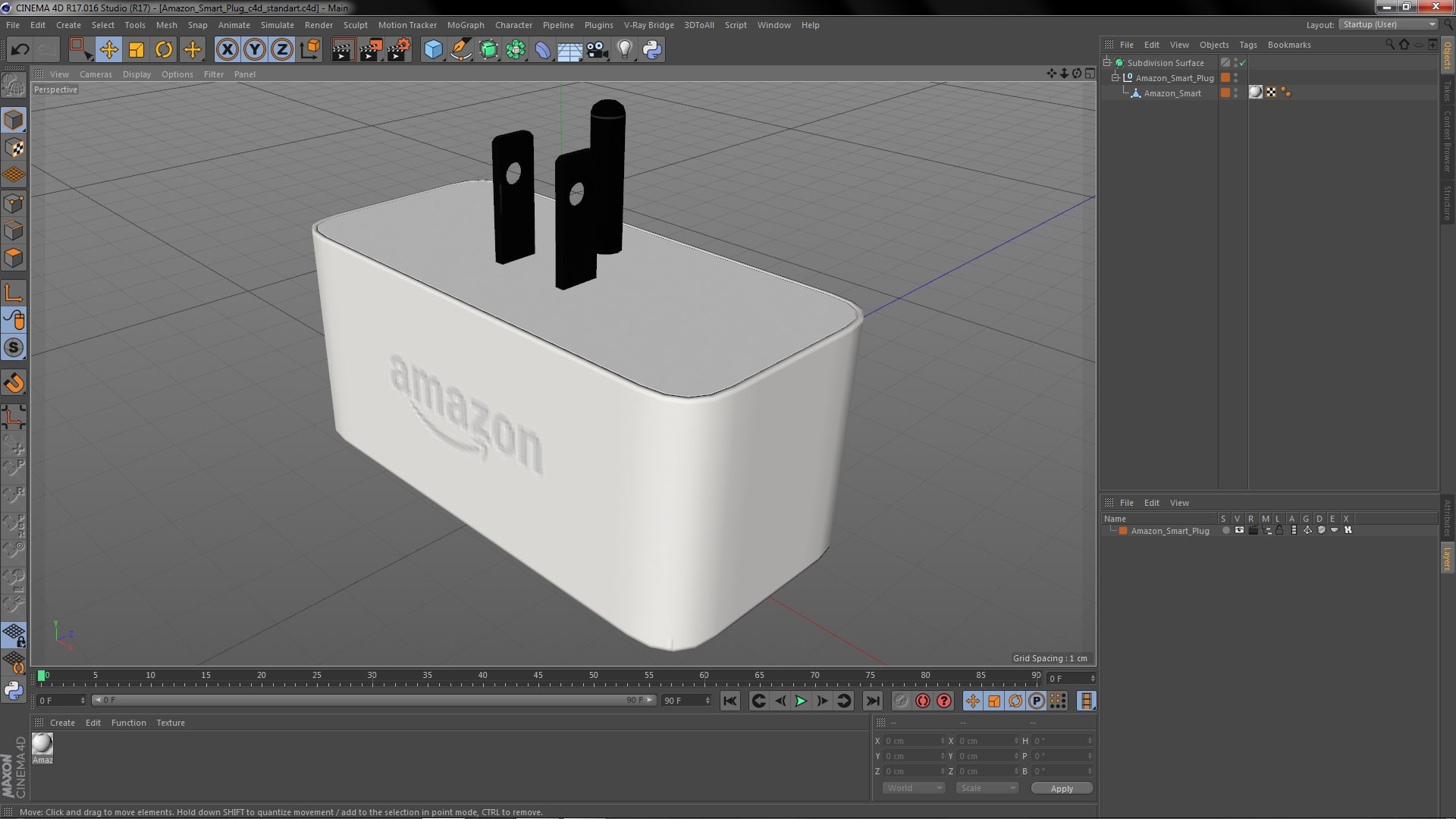The image size is (1456, 819).
Task: Select the Amaz material thumbnail
Action: [42, 744]
